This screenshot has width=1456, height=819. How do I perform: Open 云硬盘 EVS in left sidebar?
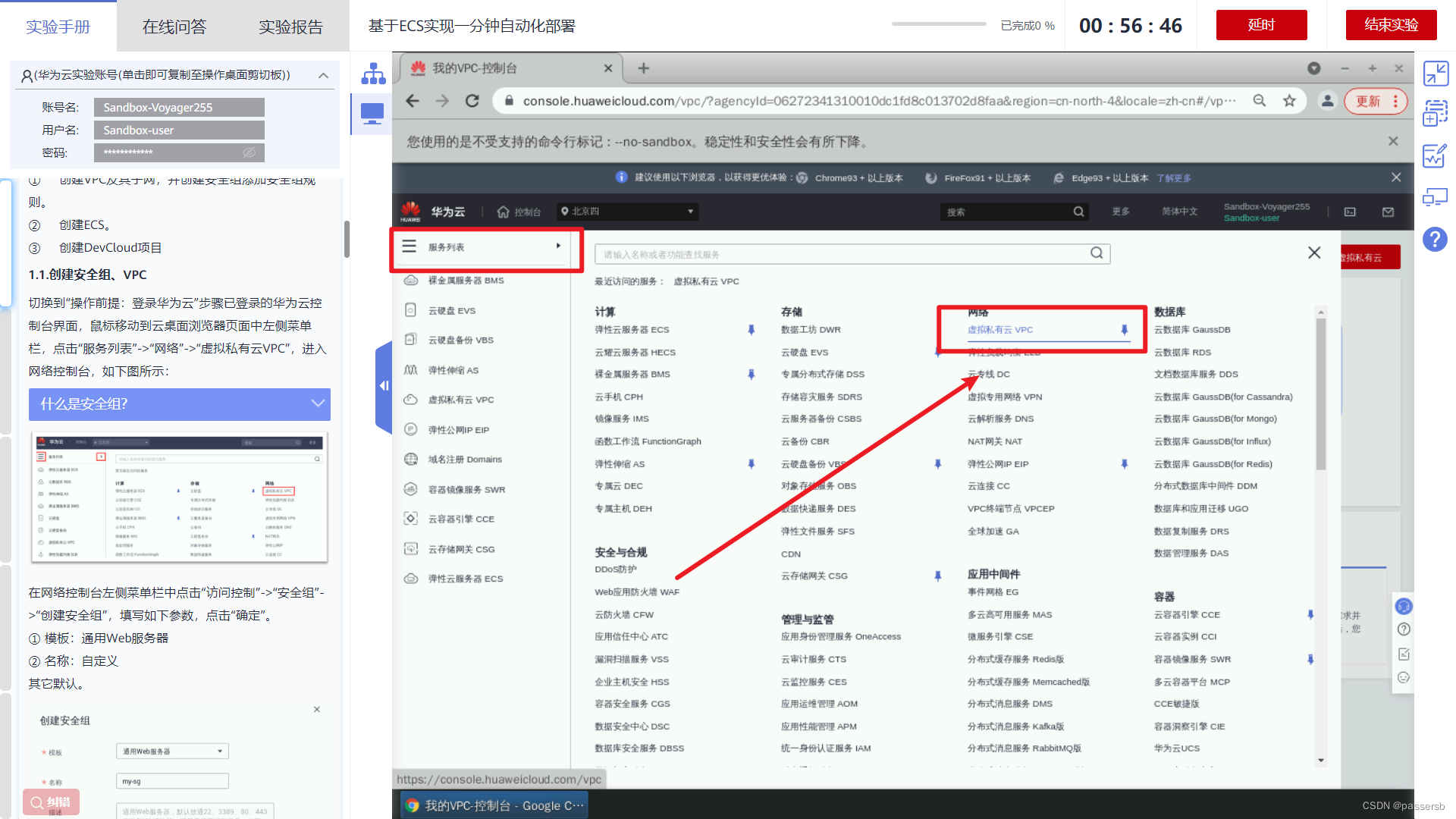(x=451, y=310)
